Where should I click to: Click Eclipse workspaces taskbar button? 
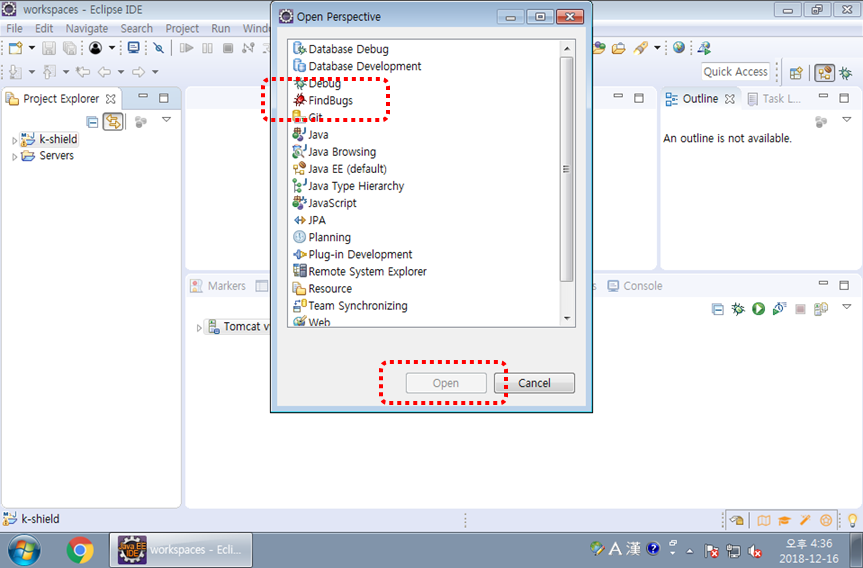pos(181,549)
